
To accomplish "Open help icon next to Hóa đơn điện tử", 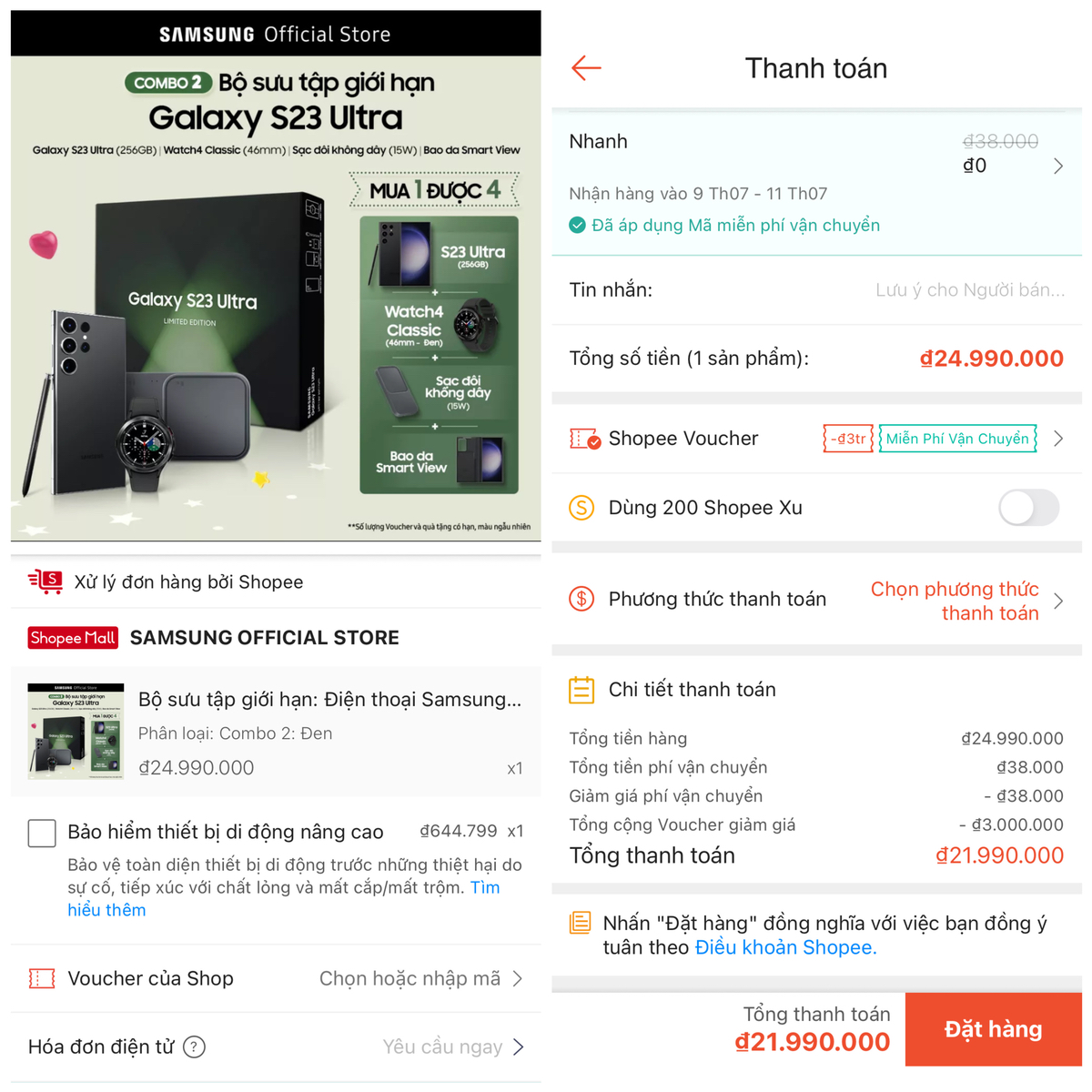I will click(194, 1047).
